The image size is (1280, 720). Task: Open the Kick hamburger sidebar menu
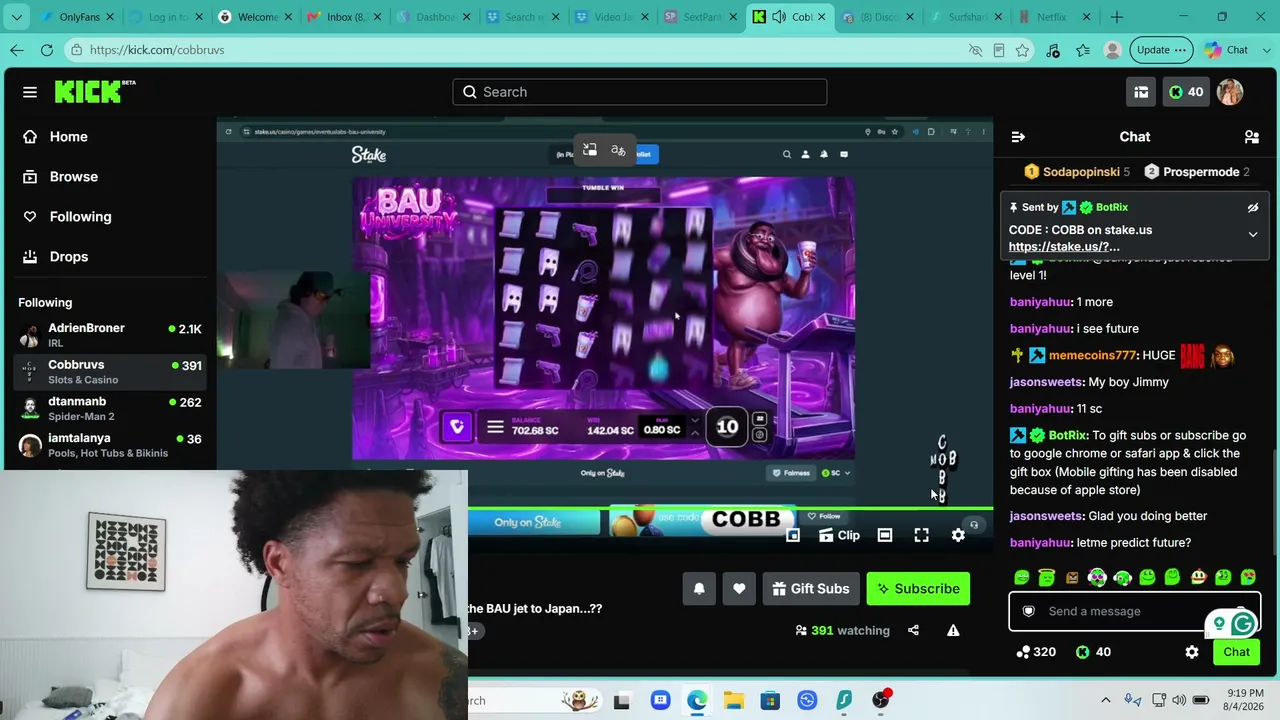point(30,92)
